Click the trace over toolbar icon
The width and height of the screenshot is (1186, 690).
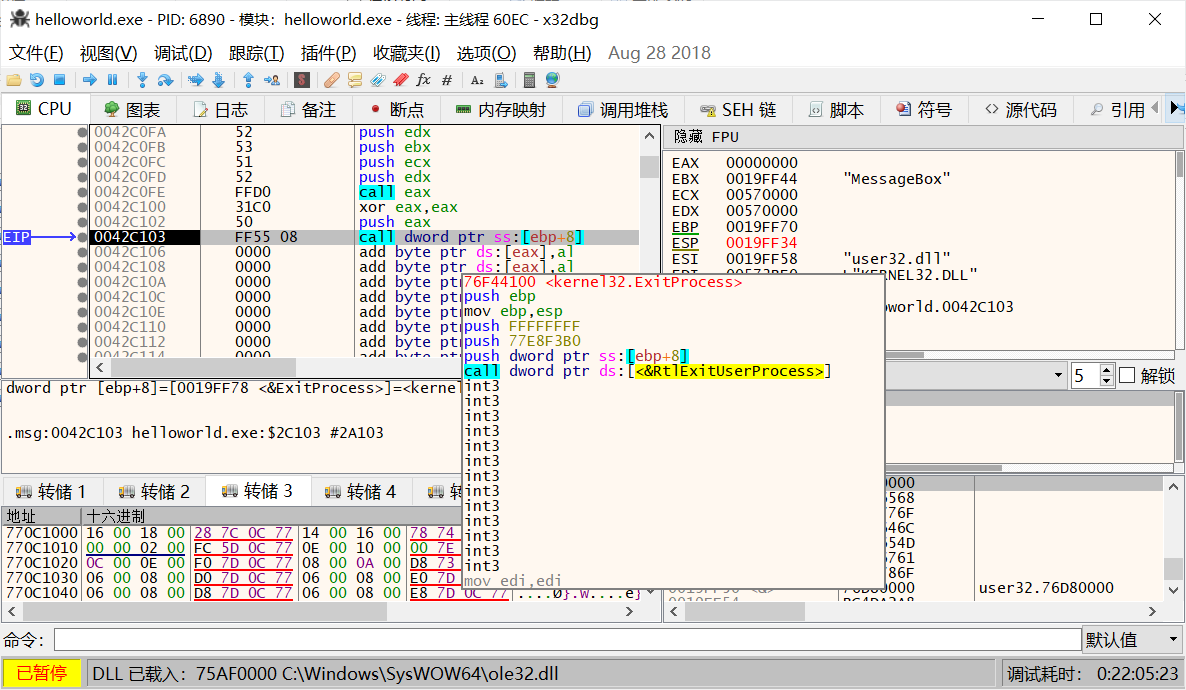[219, 80]
